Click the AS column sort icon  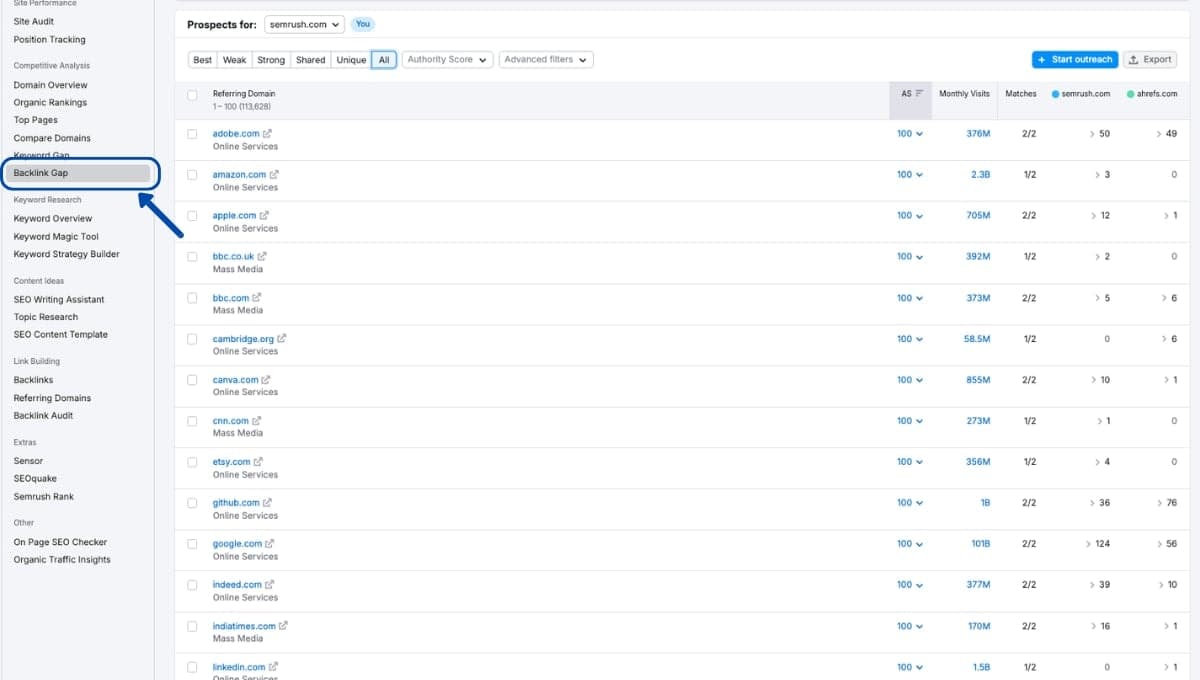[x=920, y=94]
